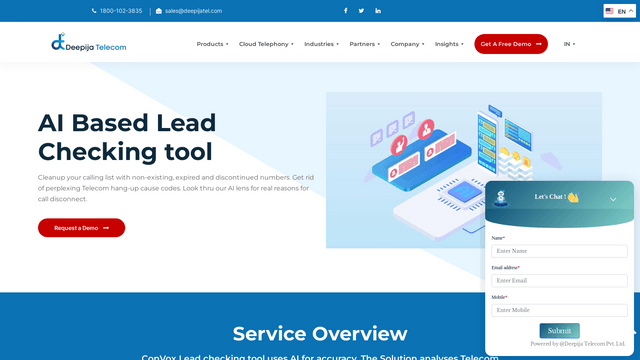Image resolution: width=640 pixels, height=360 pixels.
Task: Open the Cloud Telephony menu
Action: tap(266, 44)
